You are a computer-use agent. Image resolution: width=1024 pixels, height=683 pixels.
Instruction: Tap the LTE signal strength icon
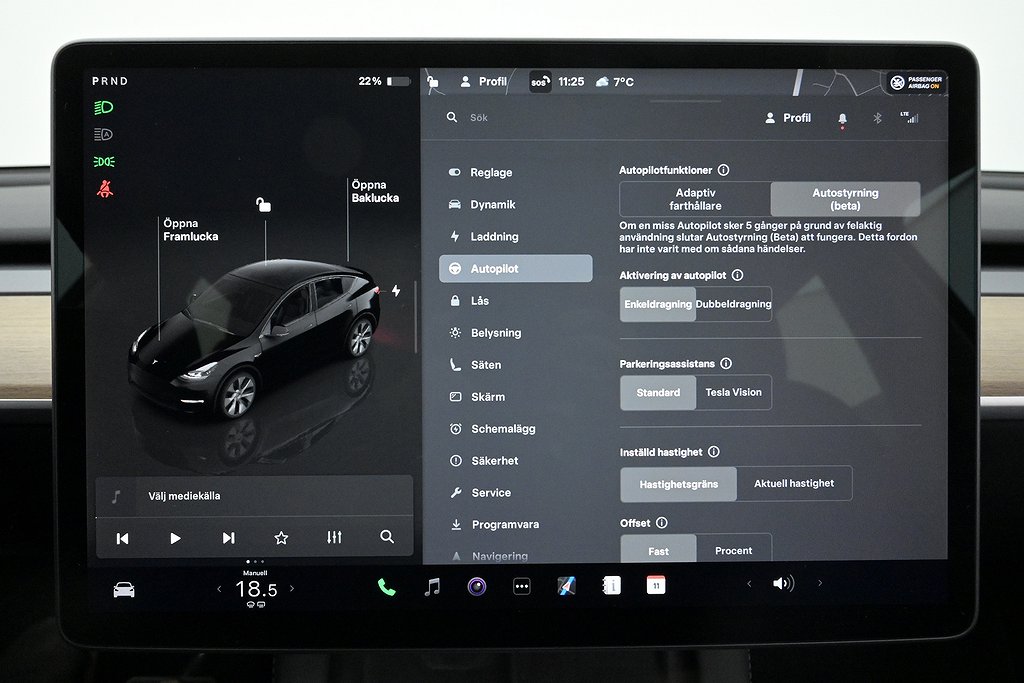[x=910, y=117]
